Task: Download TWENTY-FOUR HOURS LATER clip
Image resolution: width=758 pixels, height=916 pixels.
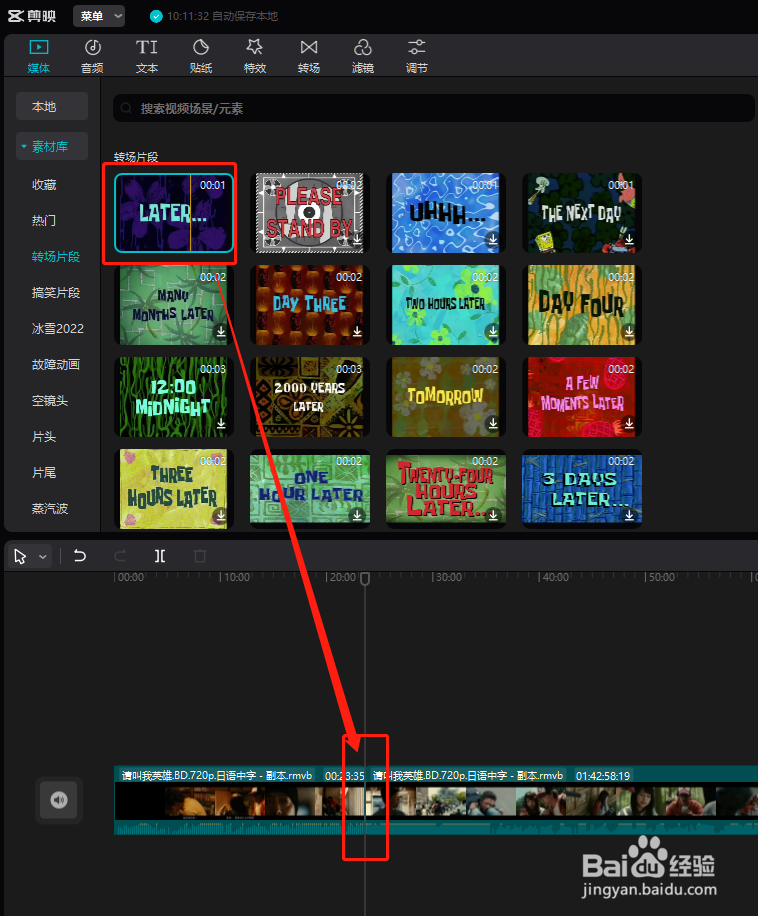Action: point(493,515)
